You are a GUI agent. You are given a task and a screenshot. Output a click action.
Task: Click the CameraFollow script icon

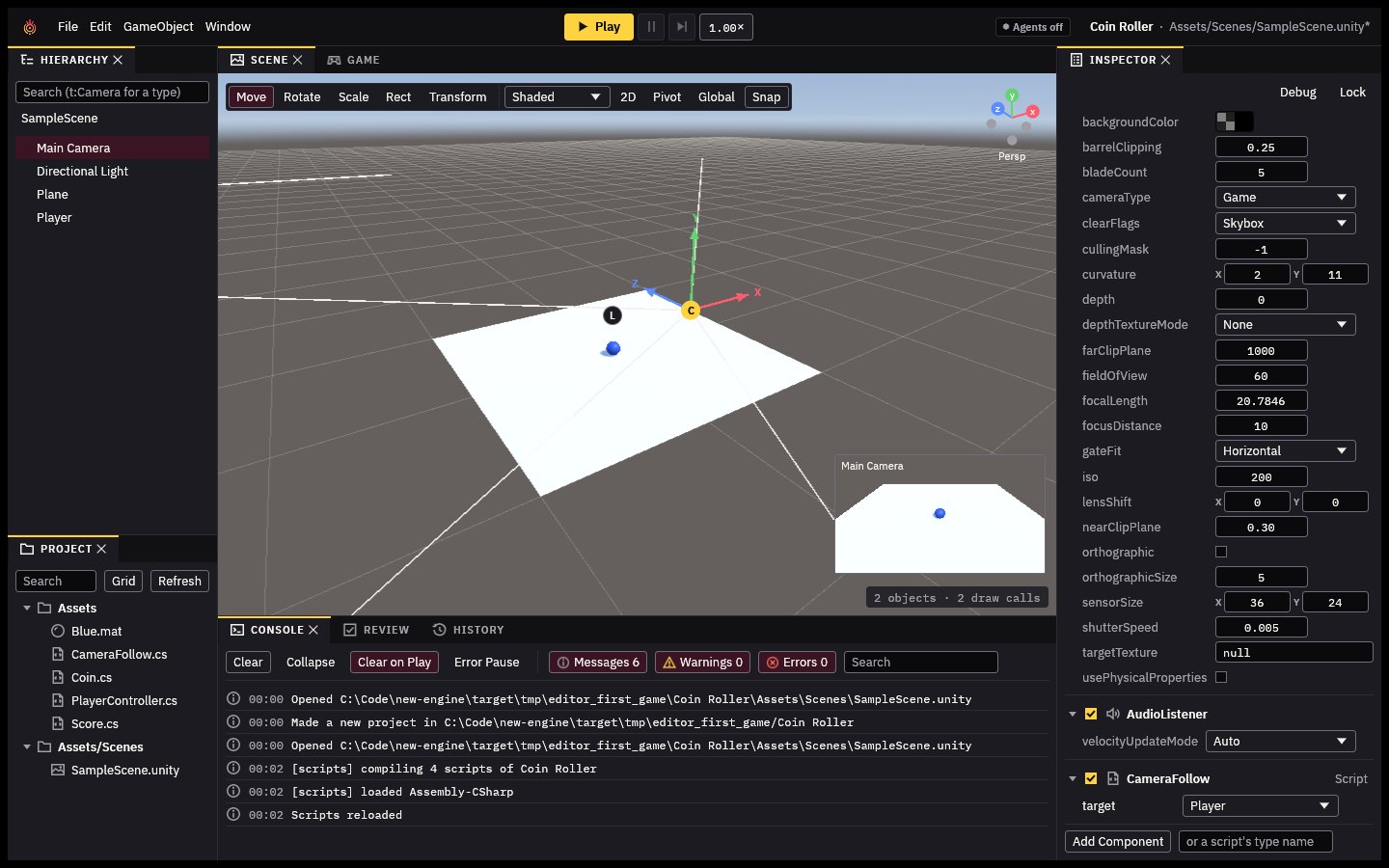[x=1113, y=779]
